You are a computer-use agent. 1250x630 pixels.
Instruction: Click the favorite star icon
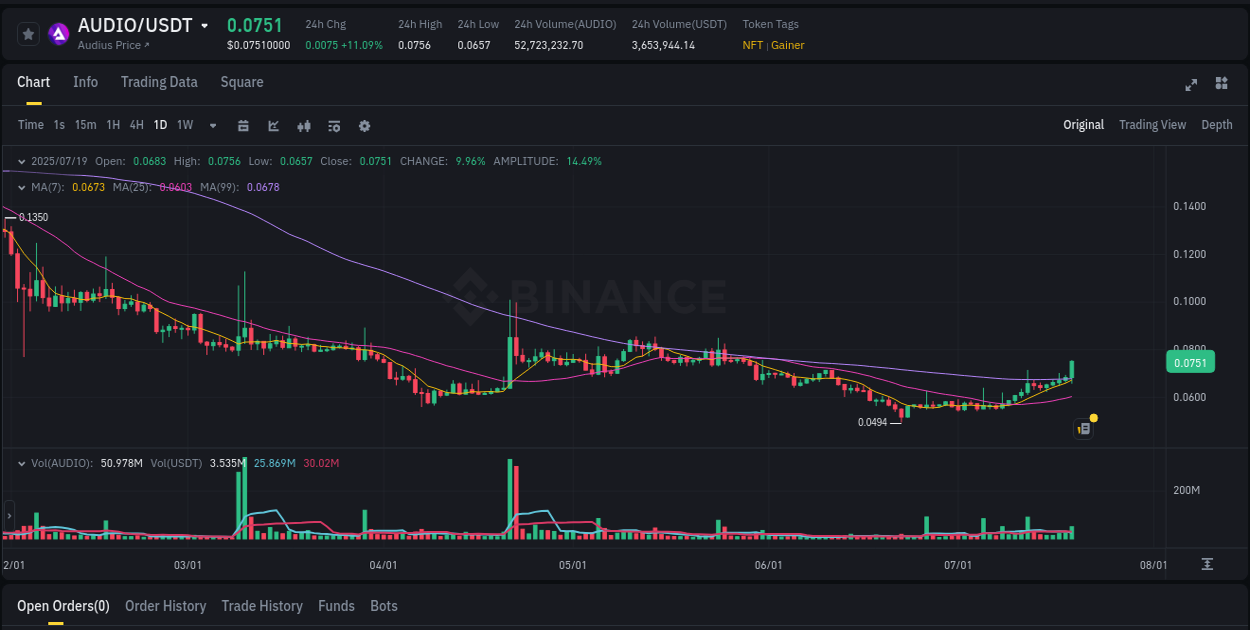28,33
